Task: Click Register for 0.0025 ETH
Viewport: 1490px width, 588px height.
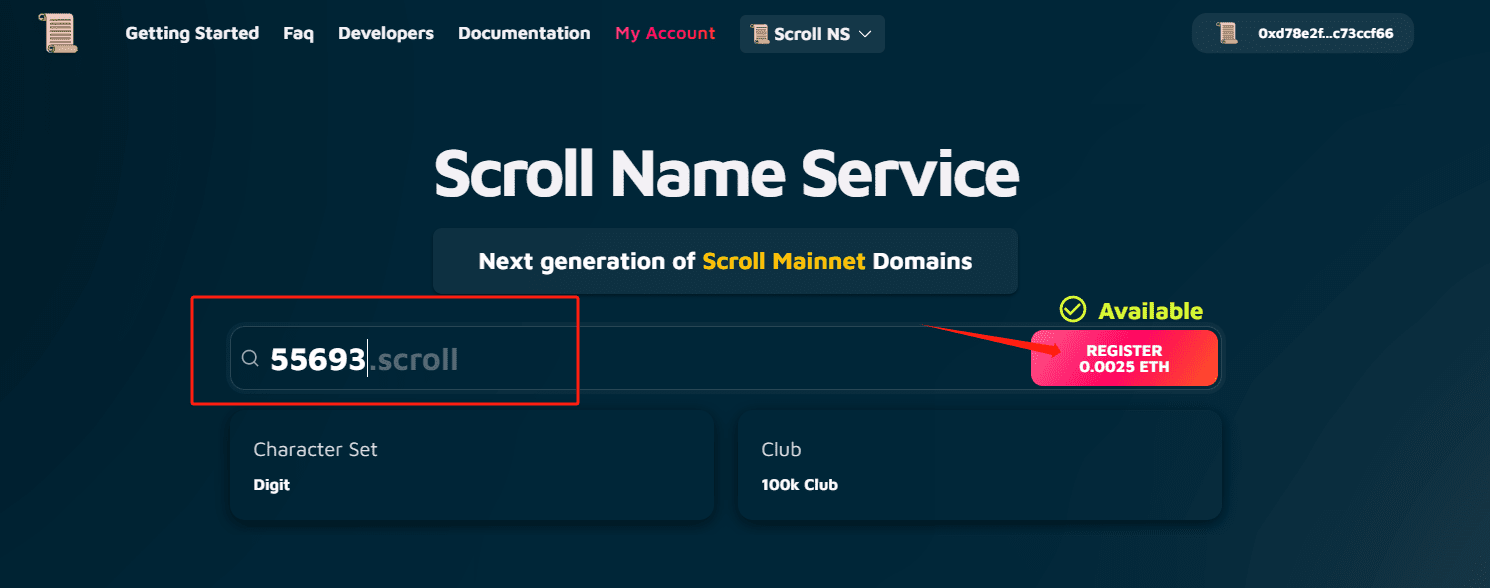Action: pos(1124,358)
